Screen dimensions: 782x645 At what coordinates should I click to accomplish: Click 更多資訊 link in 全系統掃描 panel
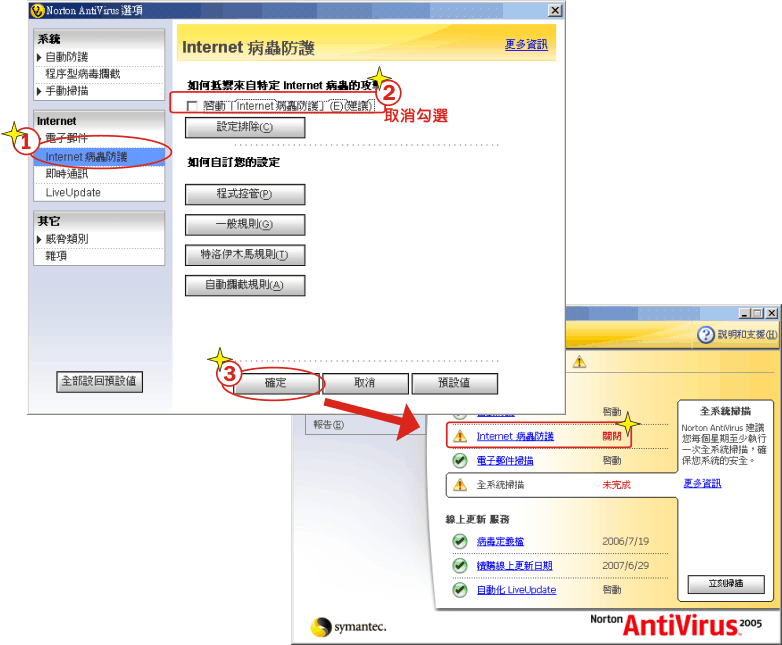702,483
